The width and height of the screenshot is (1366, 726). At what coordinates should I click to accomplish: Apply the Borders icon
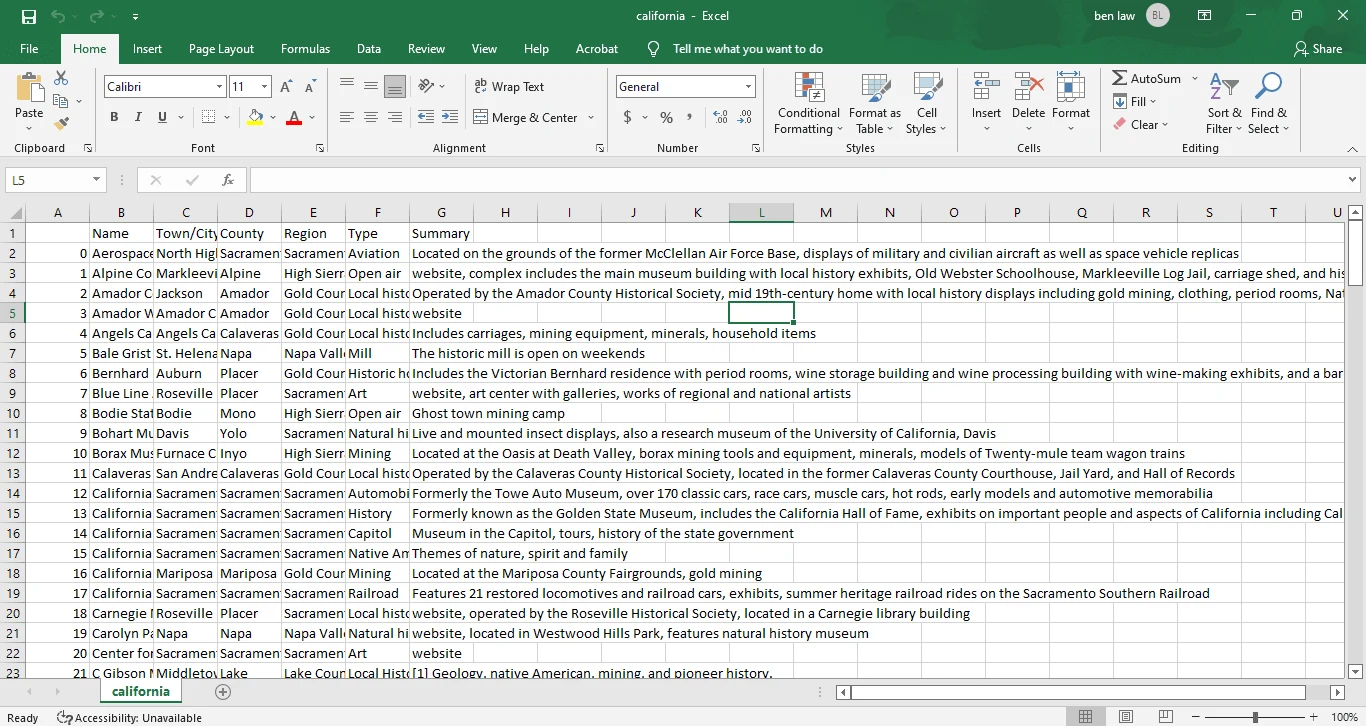[209, 117]
